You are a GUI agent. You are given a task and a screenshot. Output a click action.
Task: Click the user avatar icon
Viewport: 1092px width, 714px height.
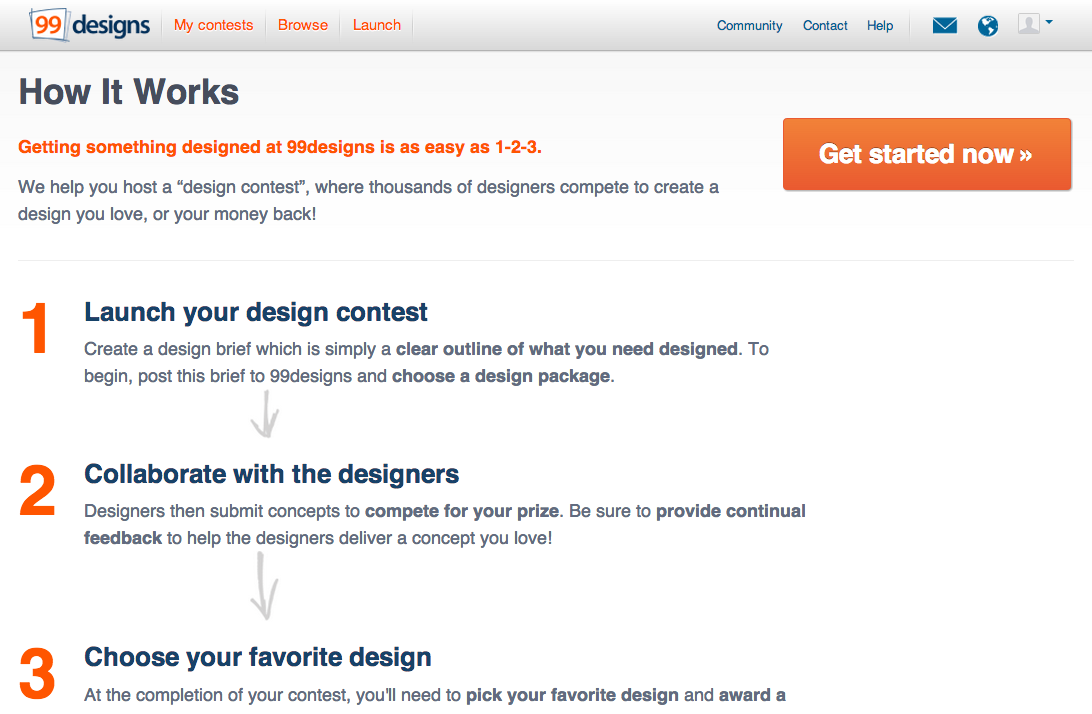[1029, 24]
